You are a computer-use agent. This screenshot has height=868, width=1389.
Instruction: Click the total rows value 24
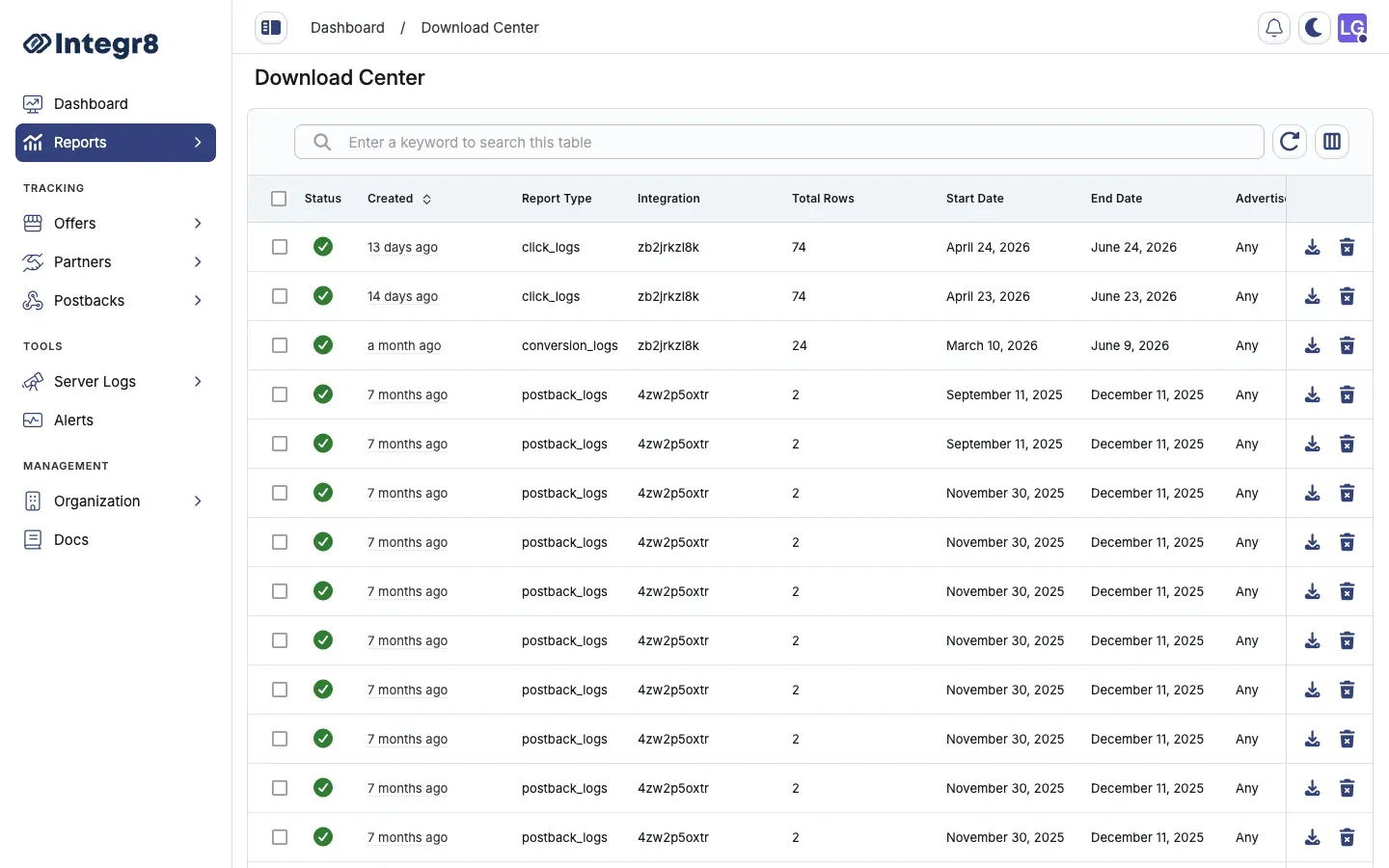(x=800, y=345)
